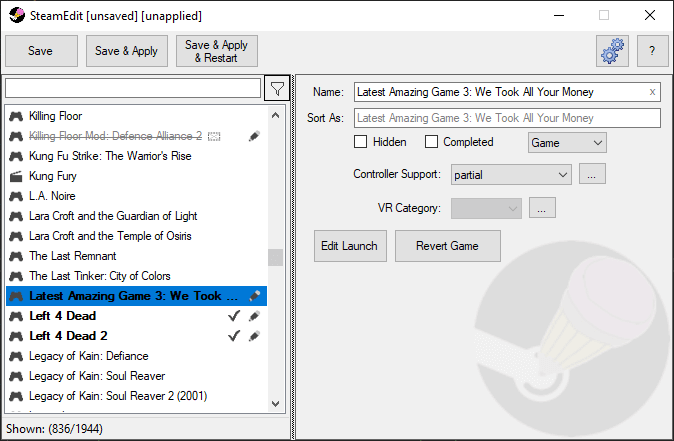Click the hidden marker icon on Killing Floor Mod

tap(214, 137)
